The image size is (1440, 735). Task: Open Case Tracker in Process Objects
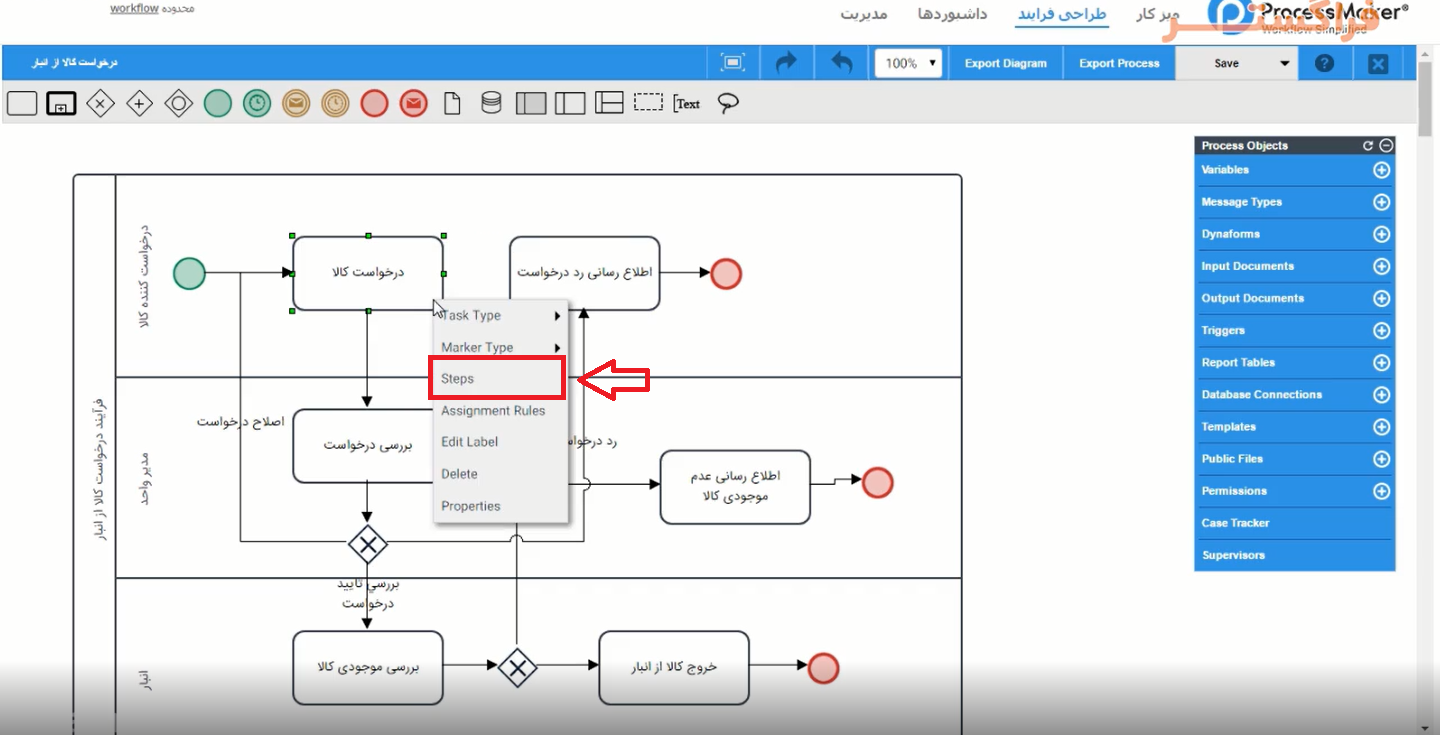(1235, 523)
